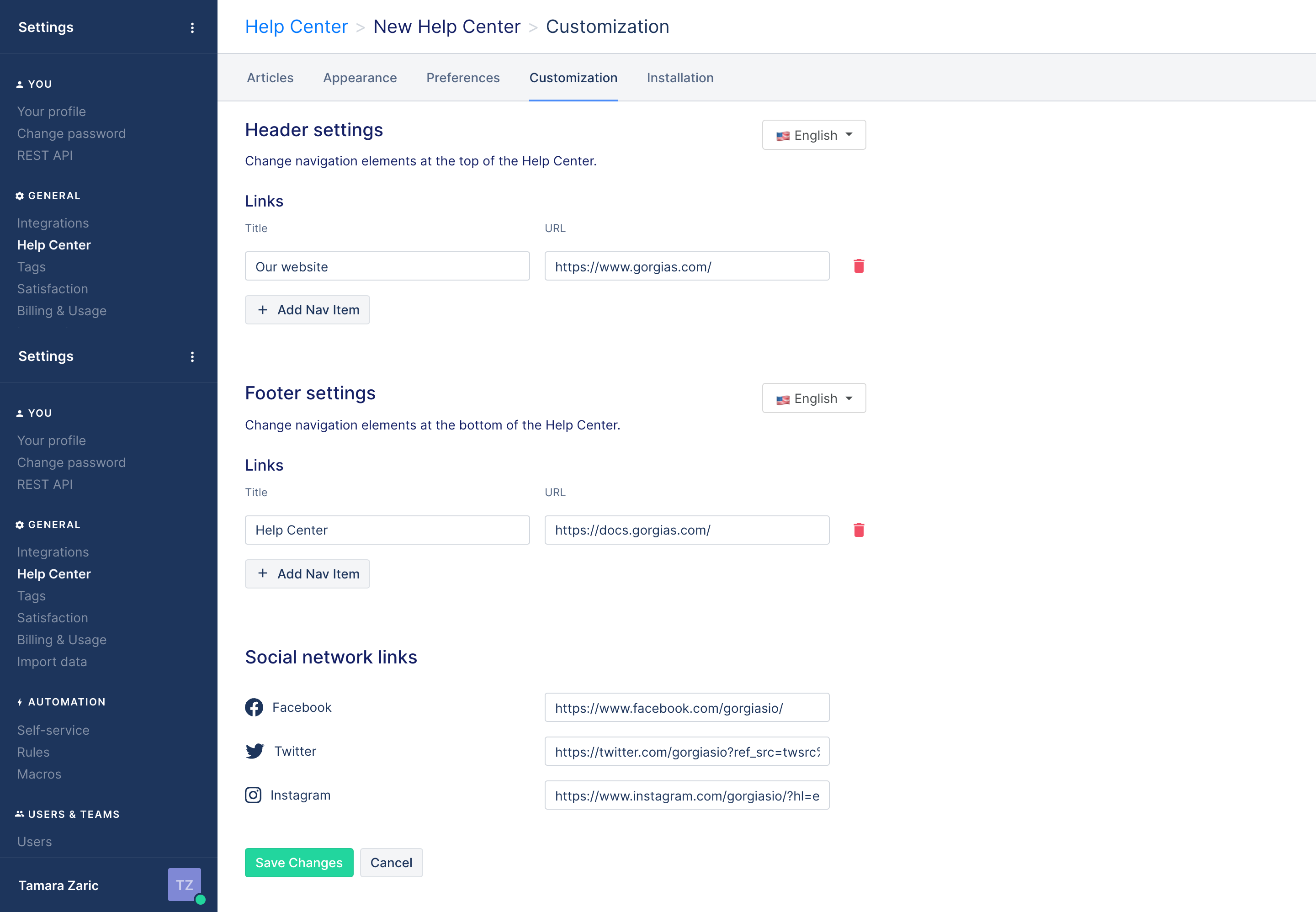This screenshot has height=912, width=1316.
Task: Click the Social network links section heading
Action: point(331,657)
